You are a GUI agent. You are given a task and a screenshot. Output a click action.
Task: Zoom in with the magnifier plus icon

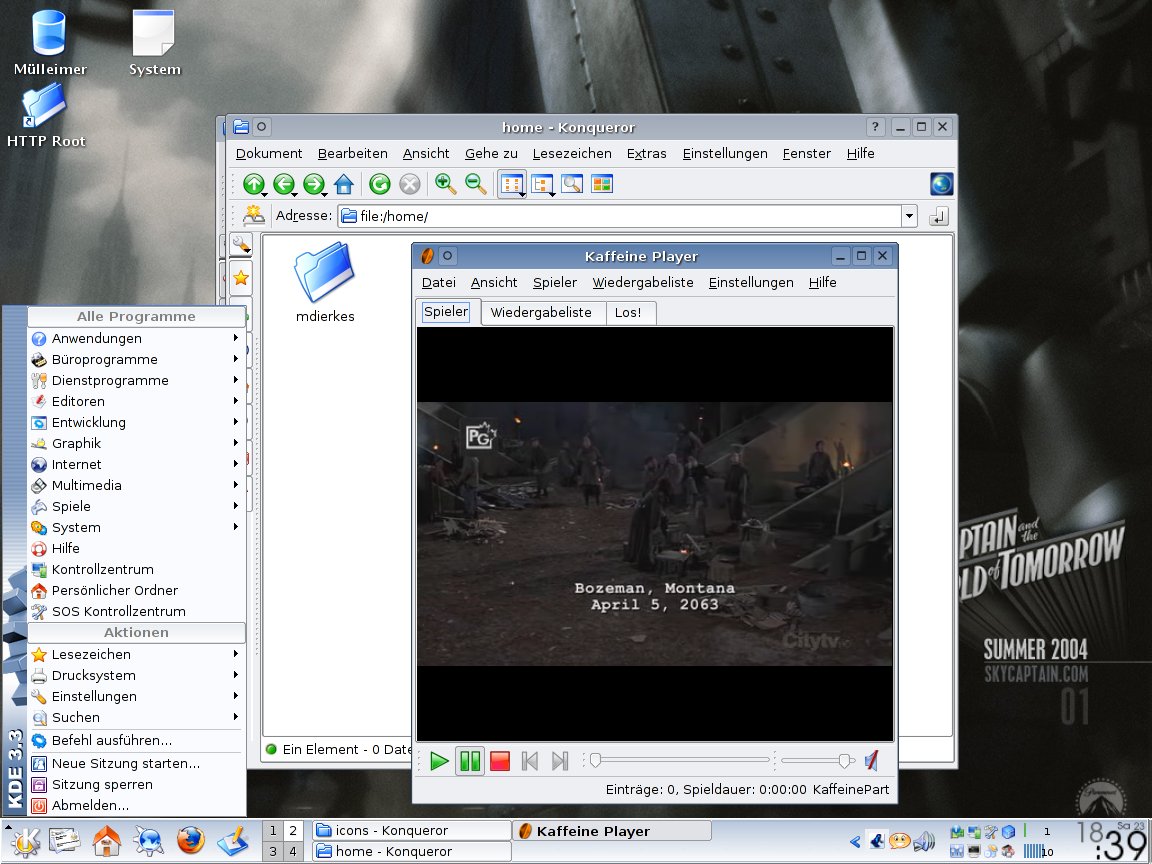click(x=445, y=184)
